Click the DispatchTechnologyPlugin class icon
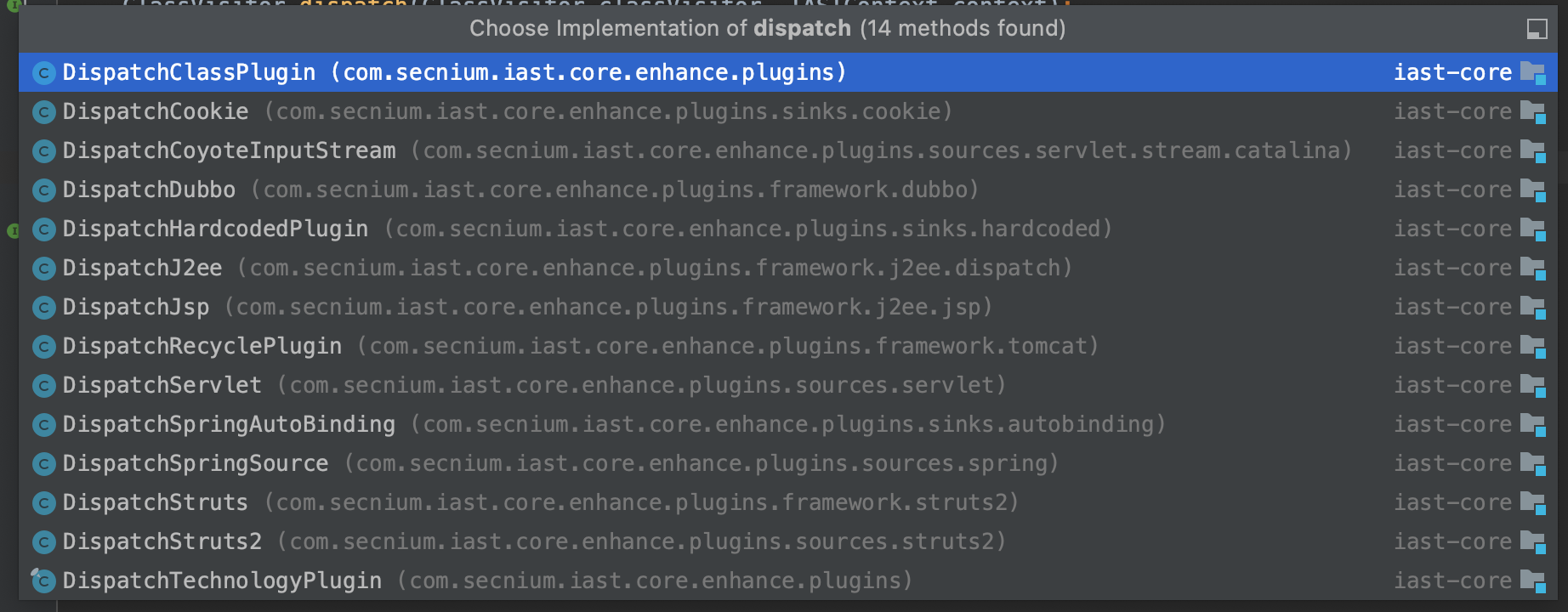The image size is (1568, 612). pos(43,581)
